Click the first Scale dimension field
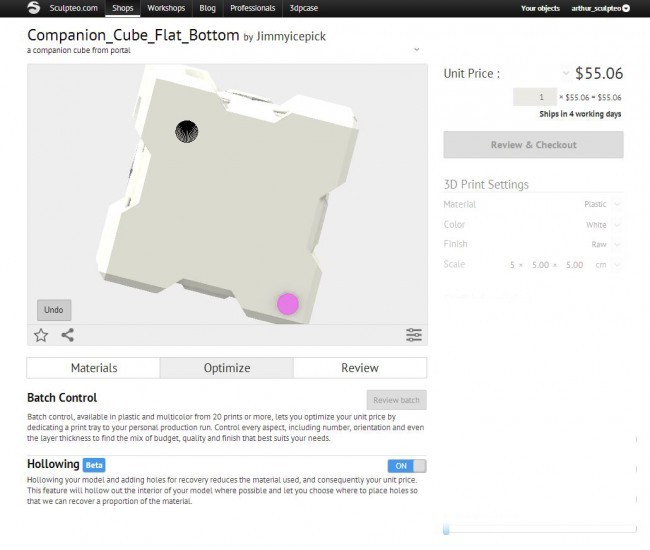 pos(512,264)
